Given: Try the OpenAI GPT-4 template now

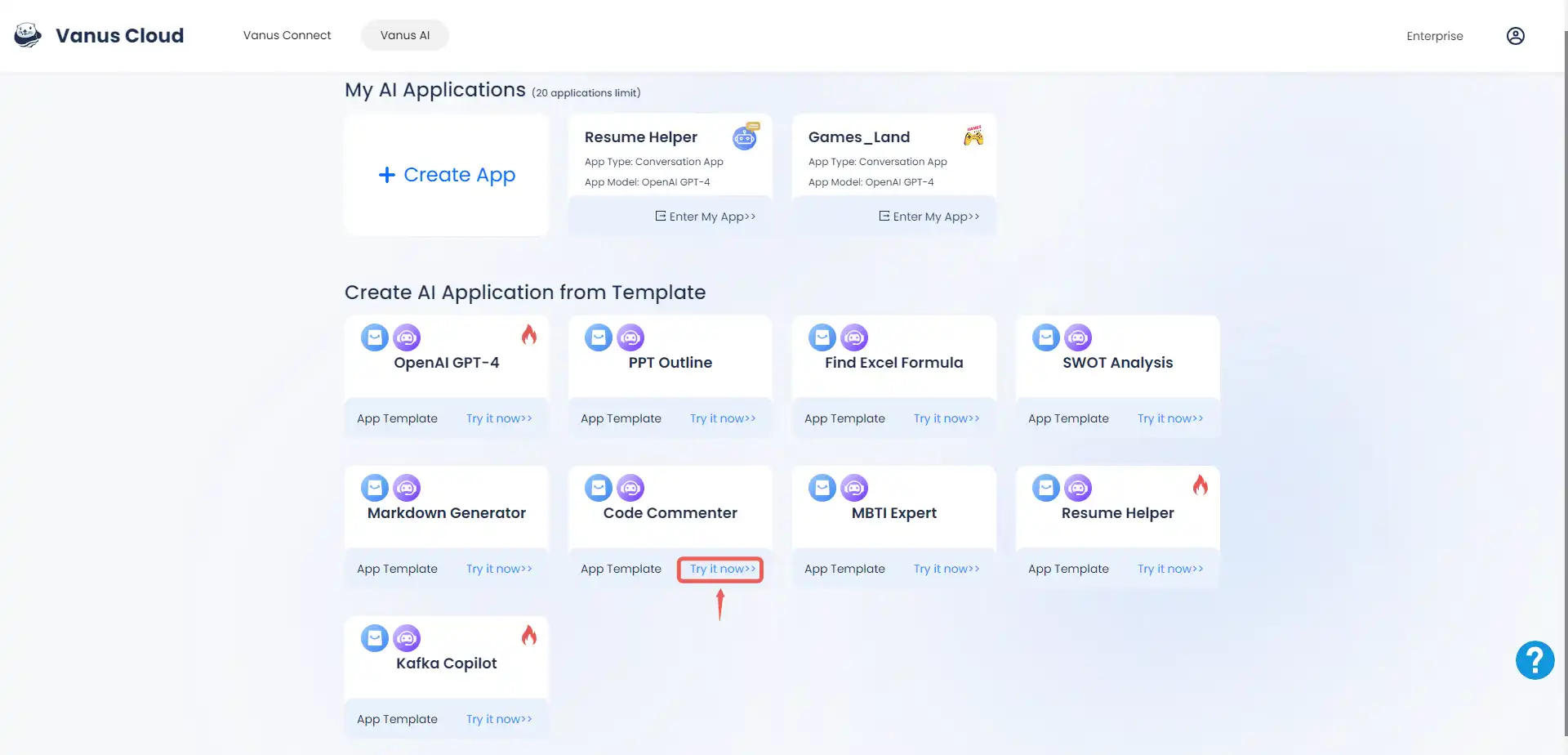Looking at the screenshot, I should click(499, 418).
